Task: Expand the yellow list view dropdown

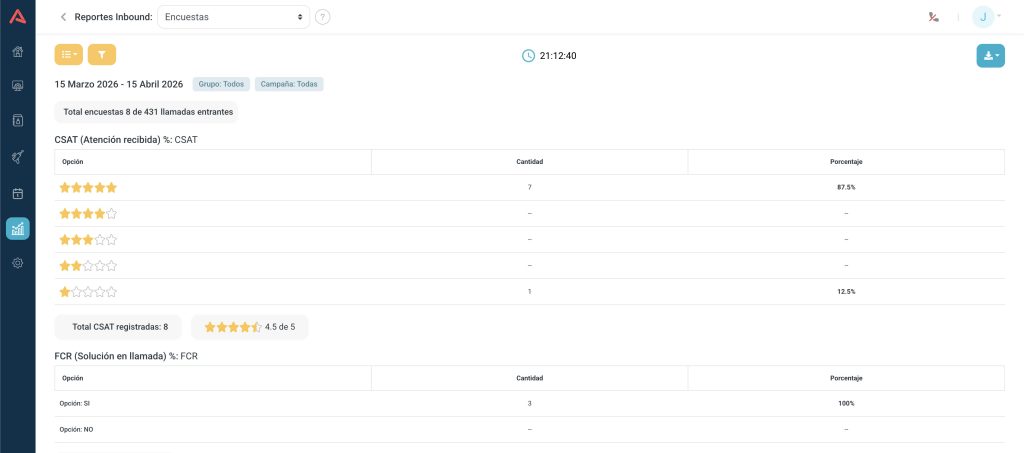Action: pos(69,55)
